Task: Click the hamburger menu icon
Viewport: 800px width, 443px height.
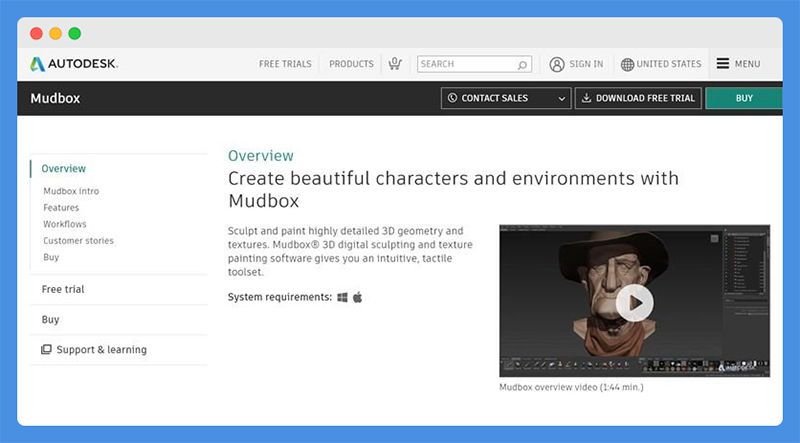Action: tap(722, 63)
